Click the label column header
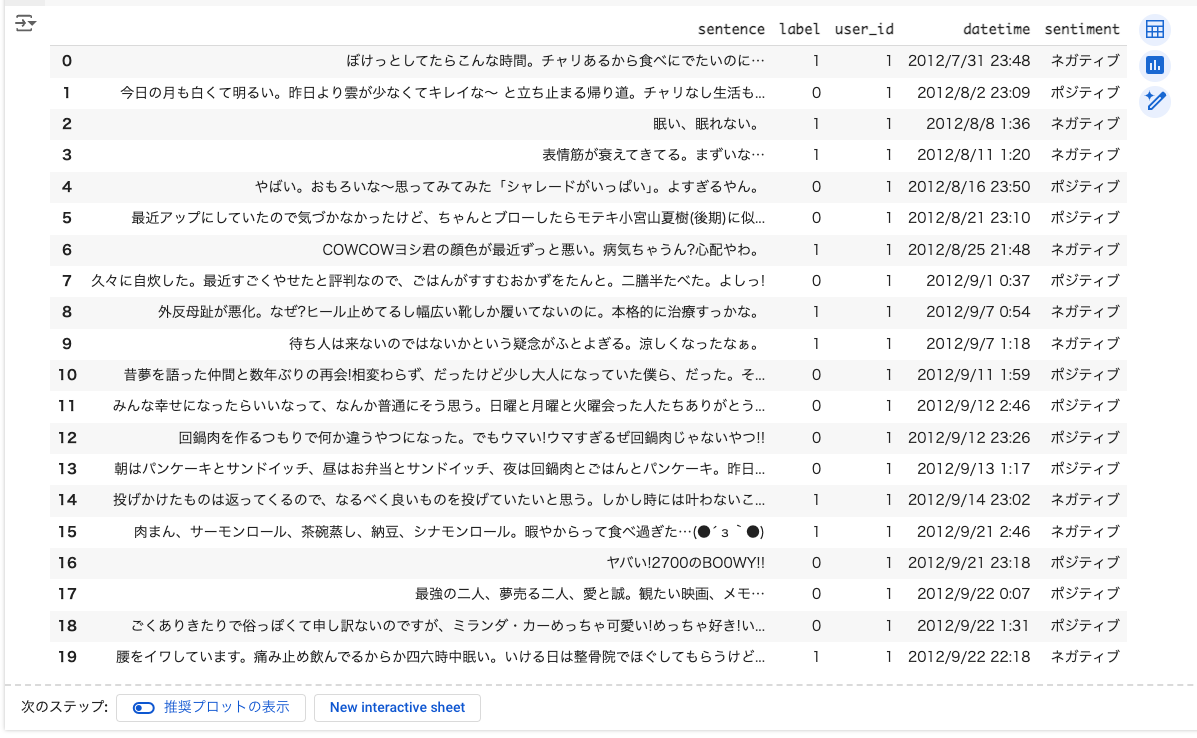 coord(799,29)
